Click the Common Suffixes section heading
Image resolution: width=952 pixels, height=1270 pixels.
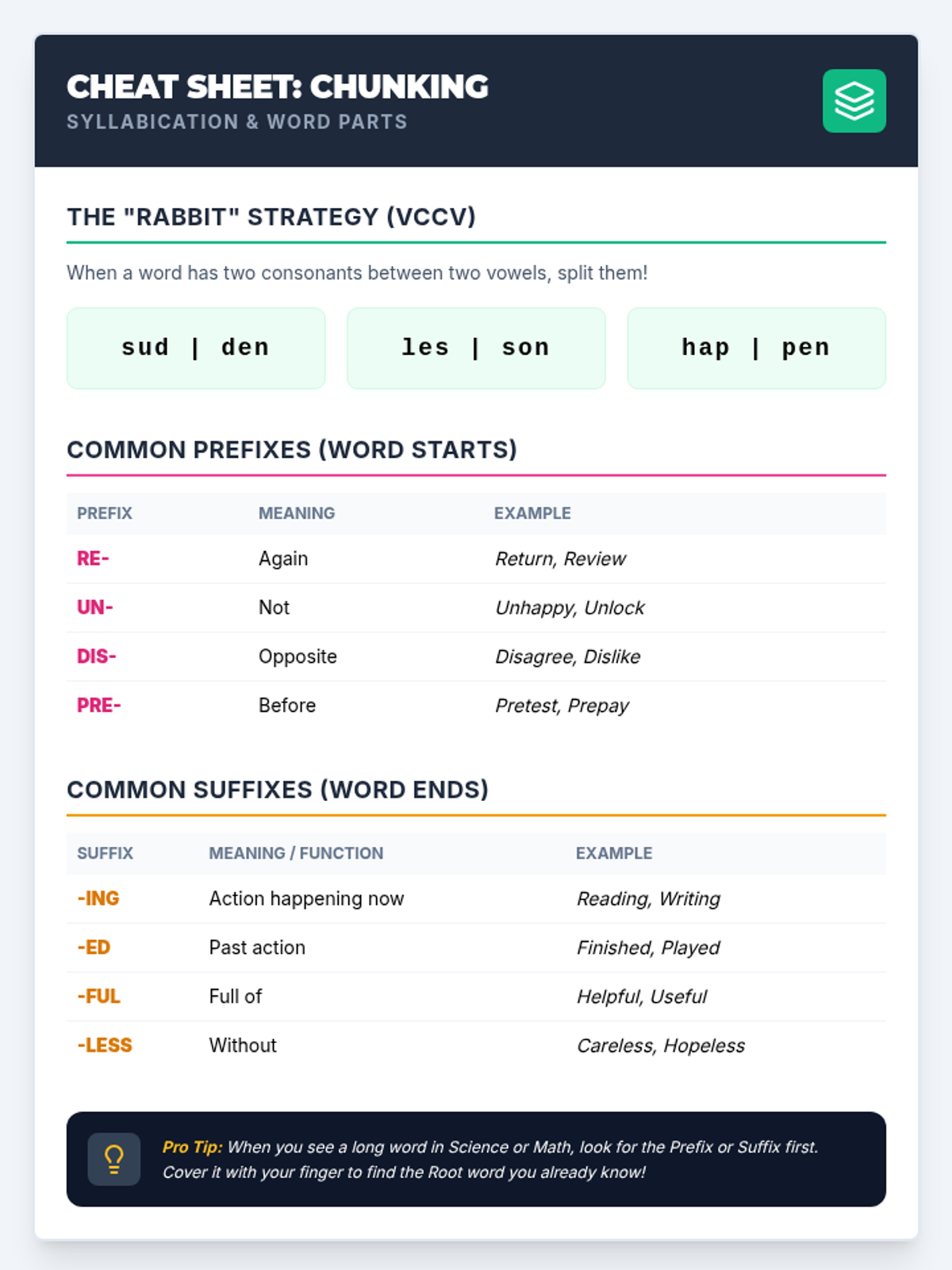coord(278,790)
